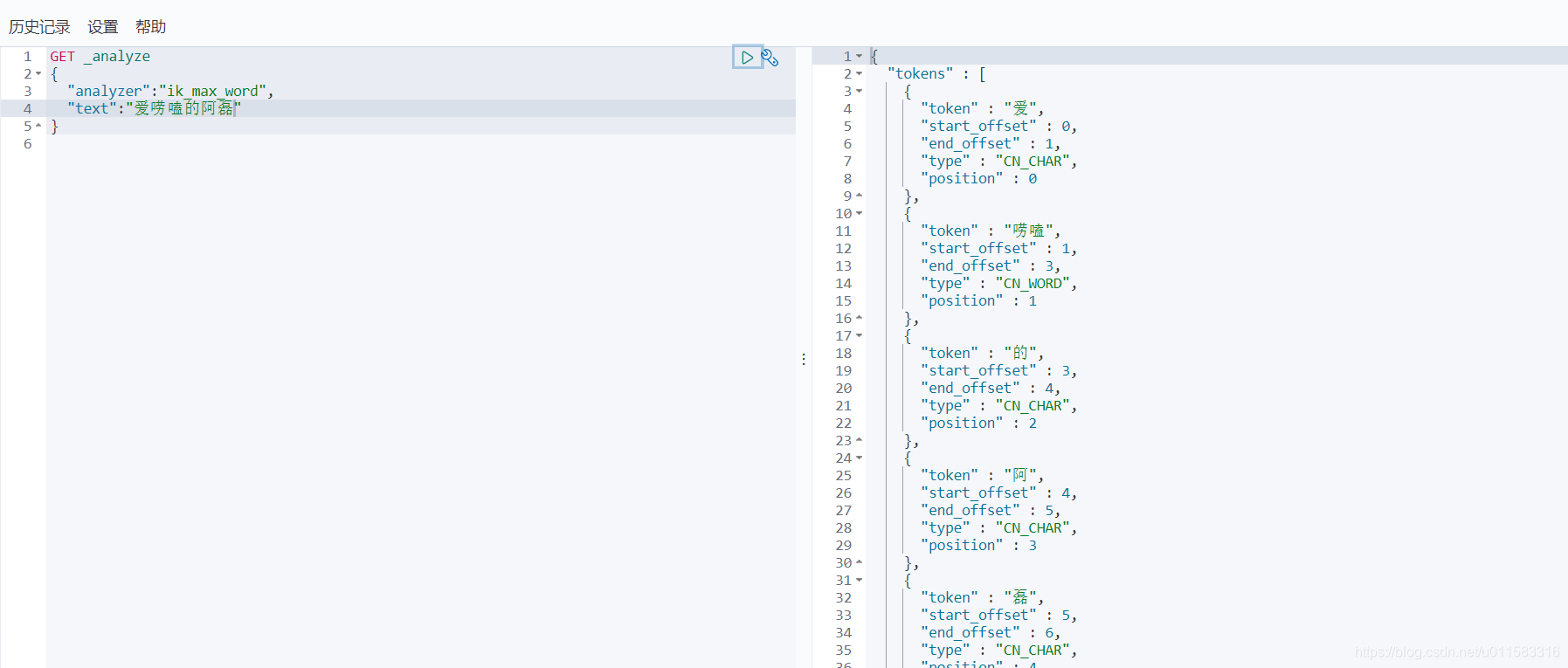Fold token object ending at response line 23

860,440
